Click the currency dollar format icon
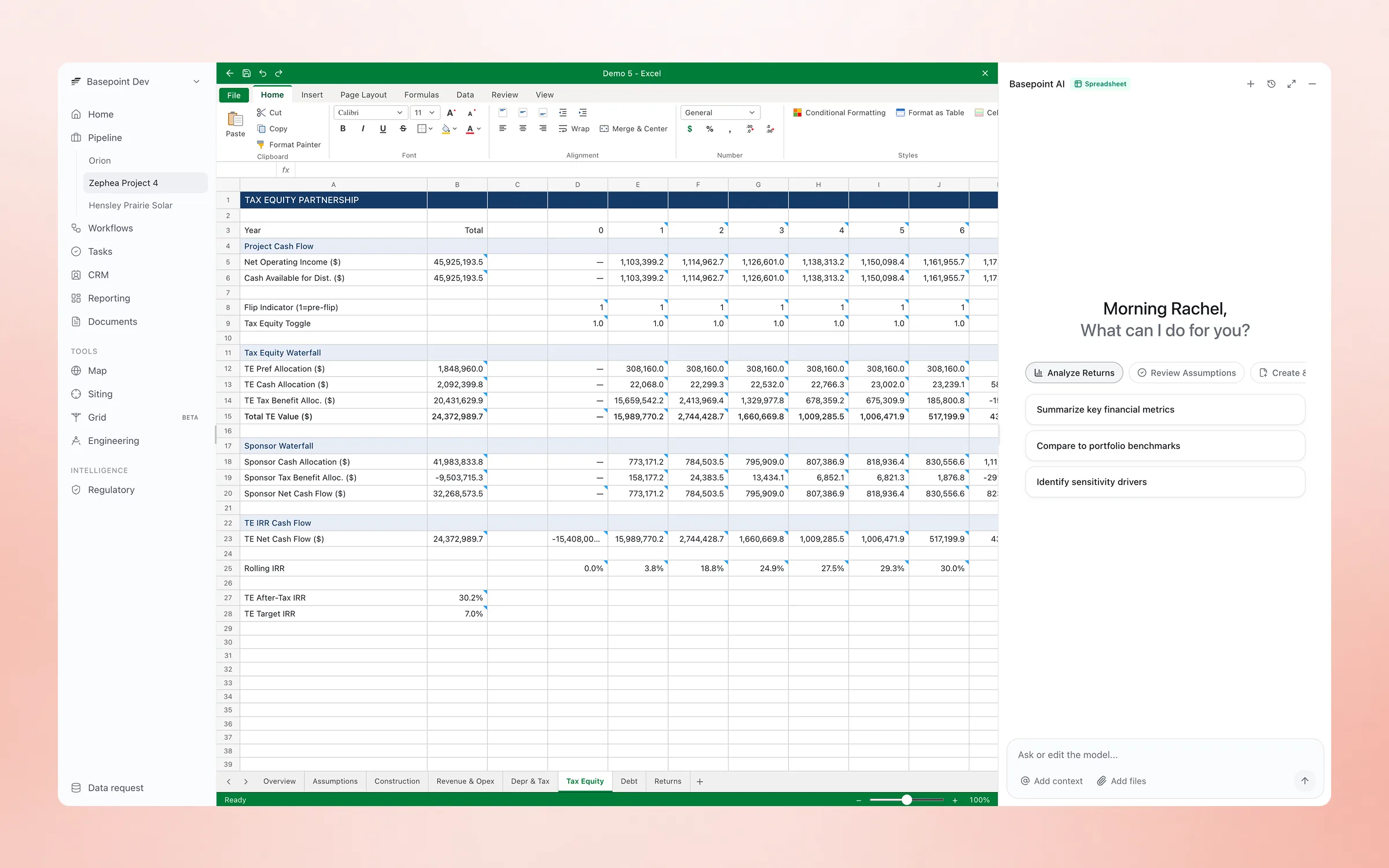Viewport: 1389px width, 868px height. [689, 129]
